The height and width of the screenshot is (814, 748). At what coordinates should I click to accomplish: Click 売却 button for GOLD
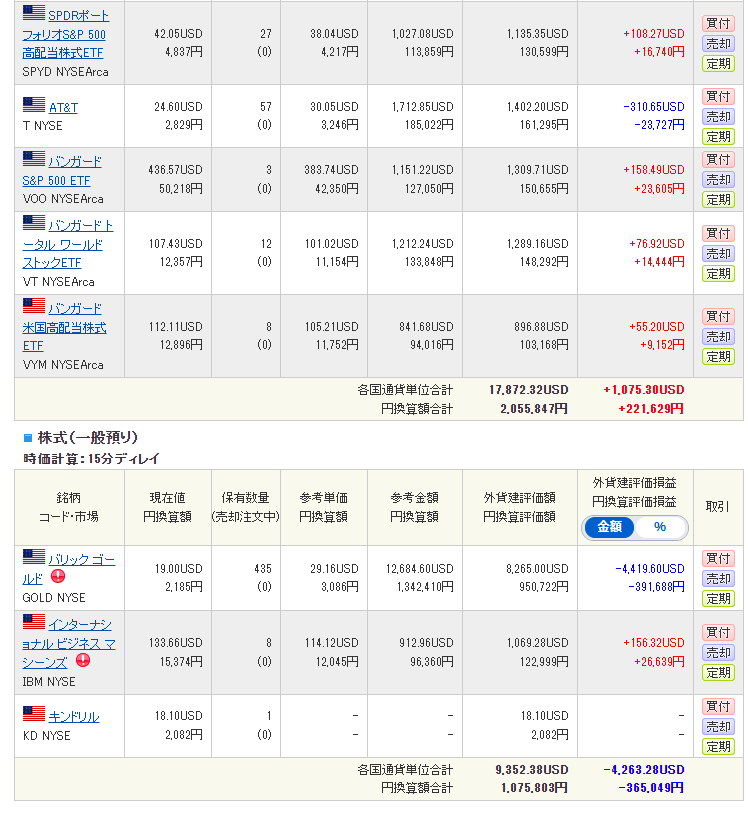(x=718, y=579)
